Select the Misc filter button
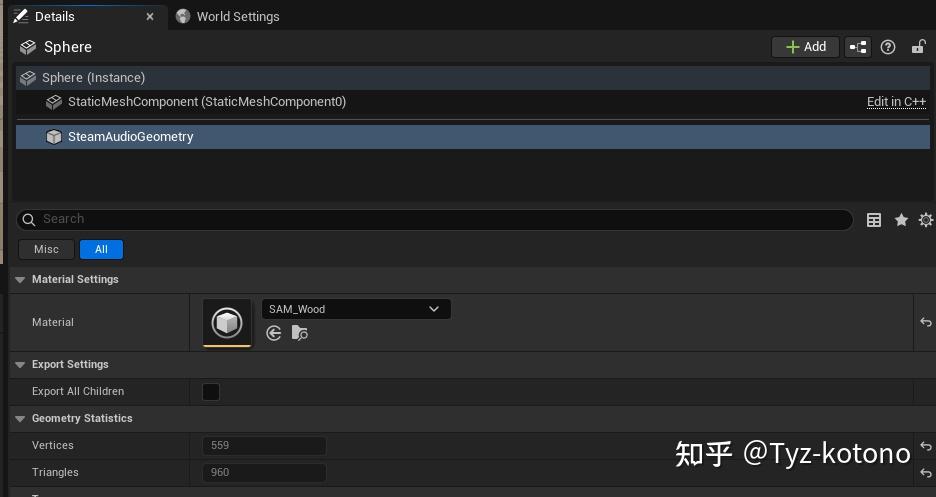Screen dimensions: 936x497 pos(47,249)
